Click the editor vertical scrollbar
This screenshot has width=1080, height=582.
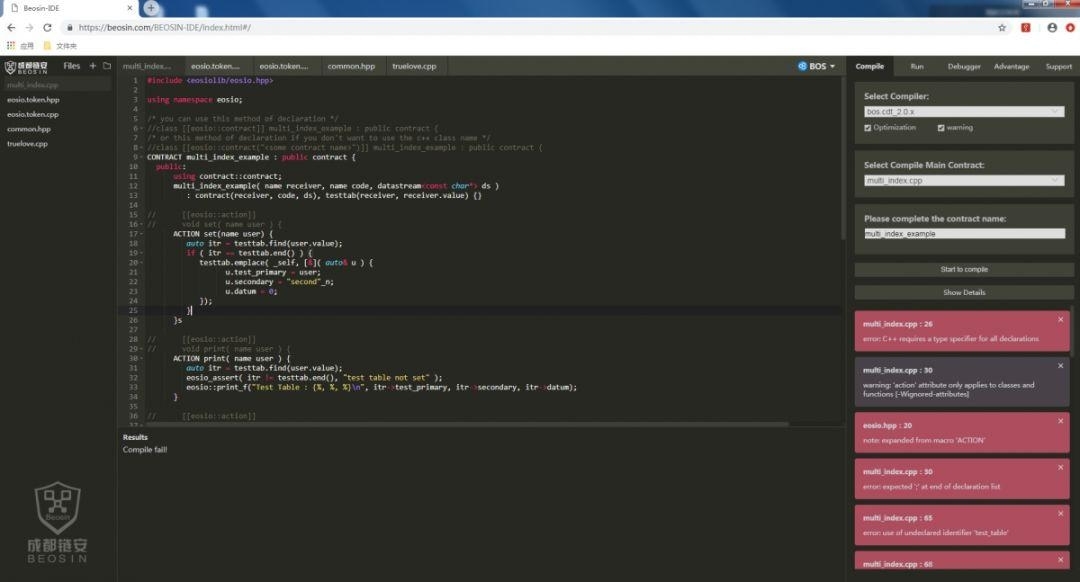[843, 158]
